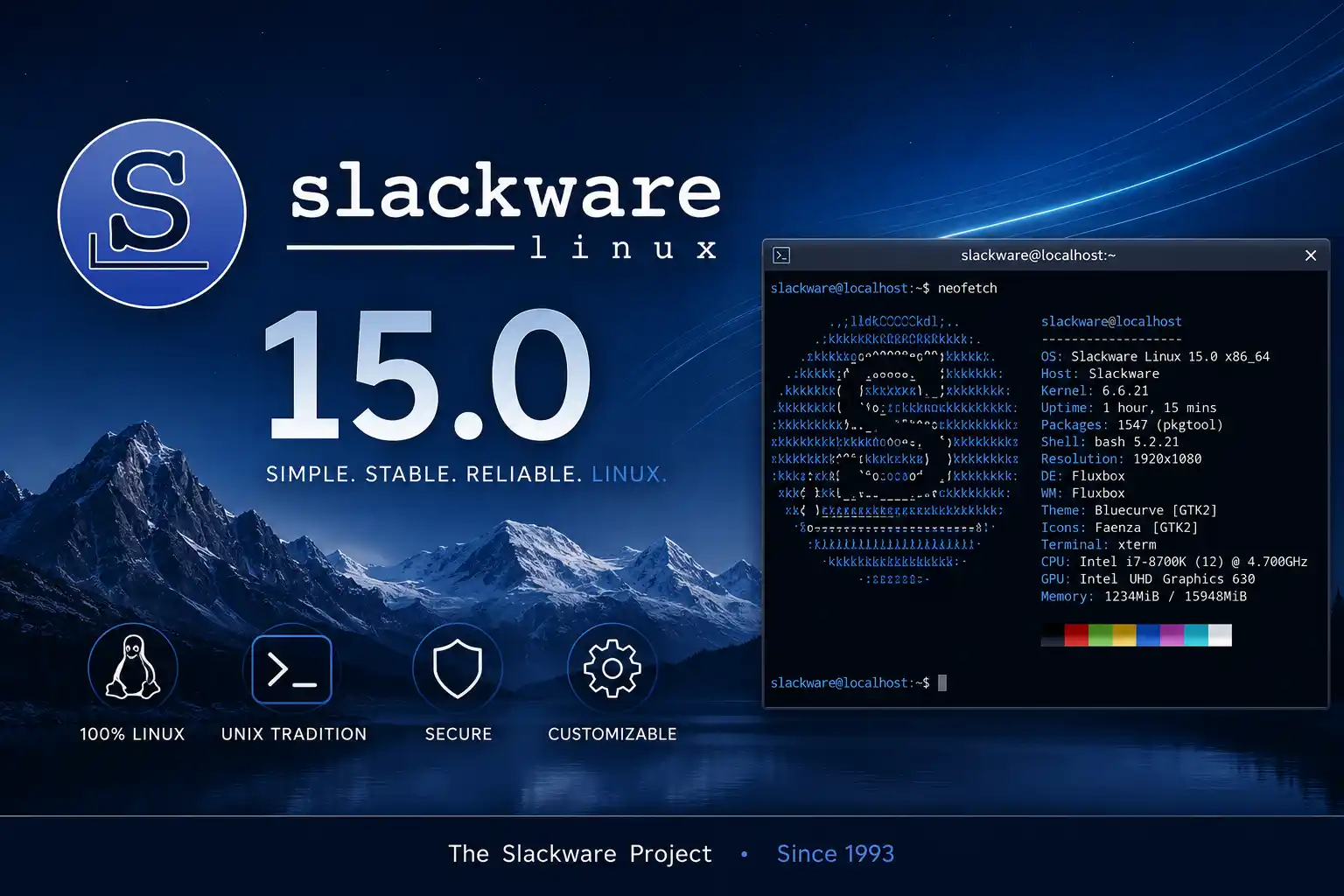Image resolution: width=1344 pixels, height=896 pixels.
Task: Click the shield icon above SECURE
Action: pyautogui.click(x=458, y=668)
